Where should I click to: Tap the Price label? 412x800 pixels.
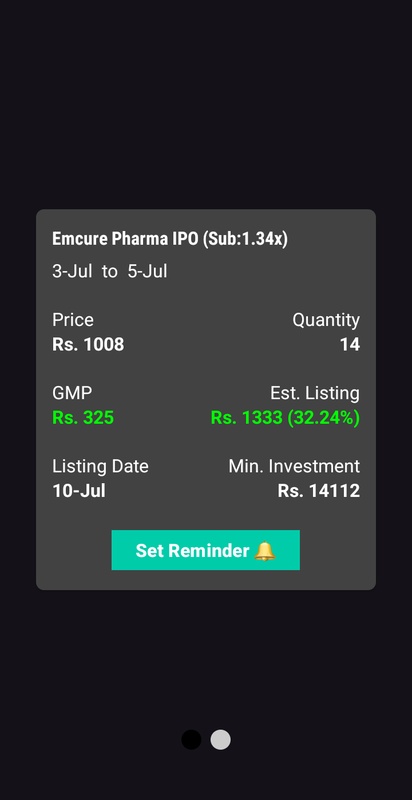(x=73, y=320)
